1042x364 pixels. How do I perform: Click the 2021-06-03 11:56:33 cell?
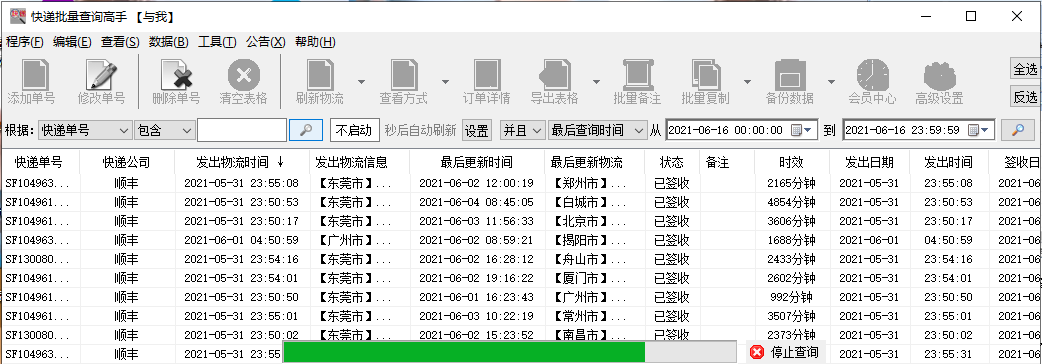pyautogui.click(x=476, y=221)
